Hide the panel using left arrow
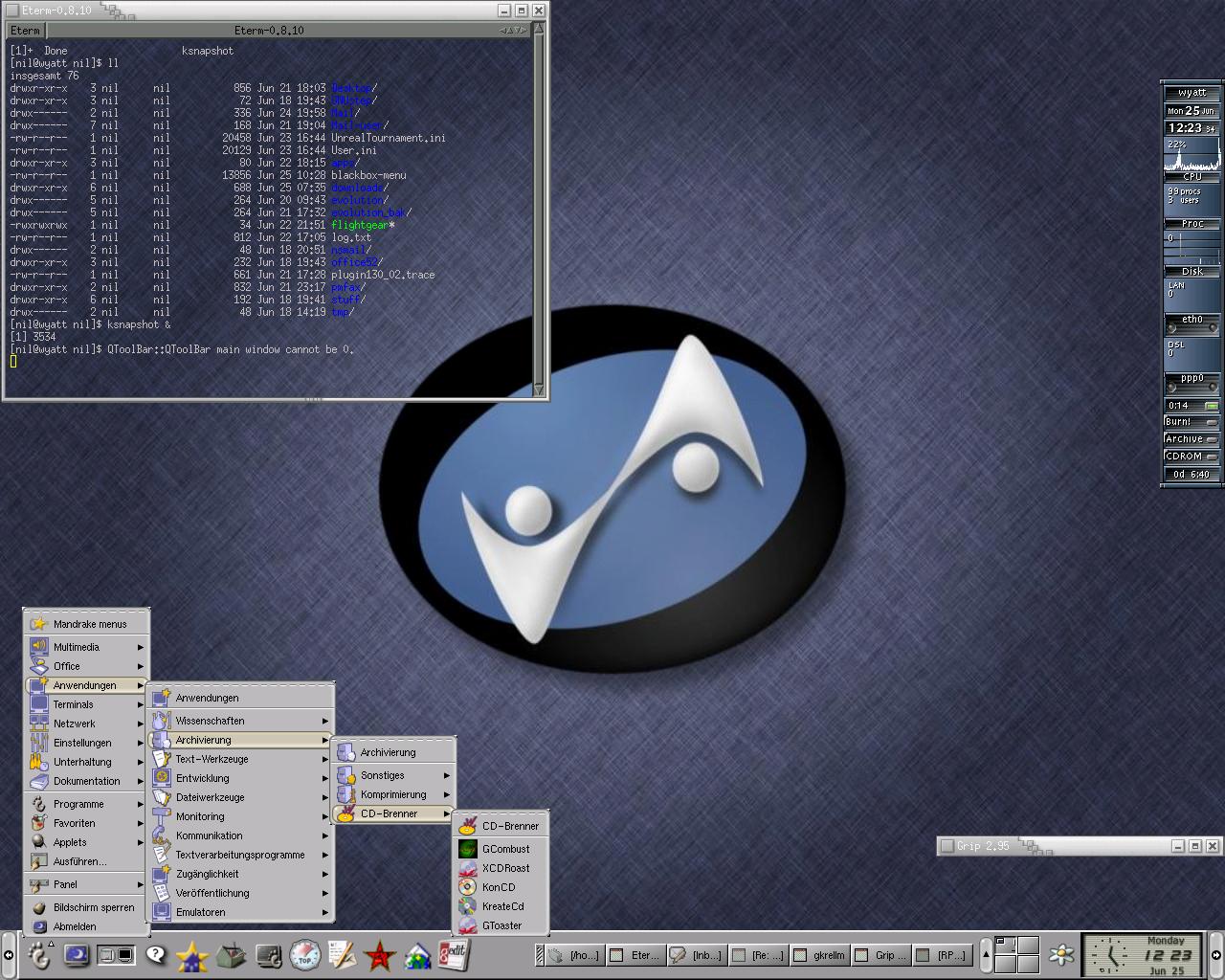Viewport: 1225px width, 980px height. pyautogui.click(x=9, y=954)
